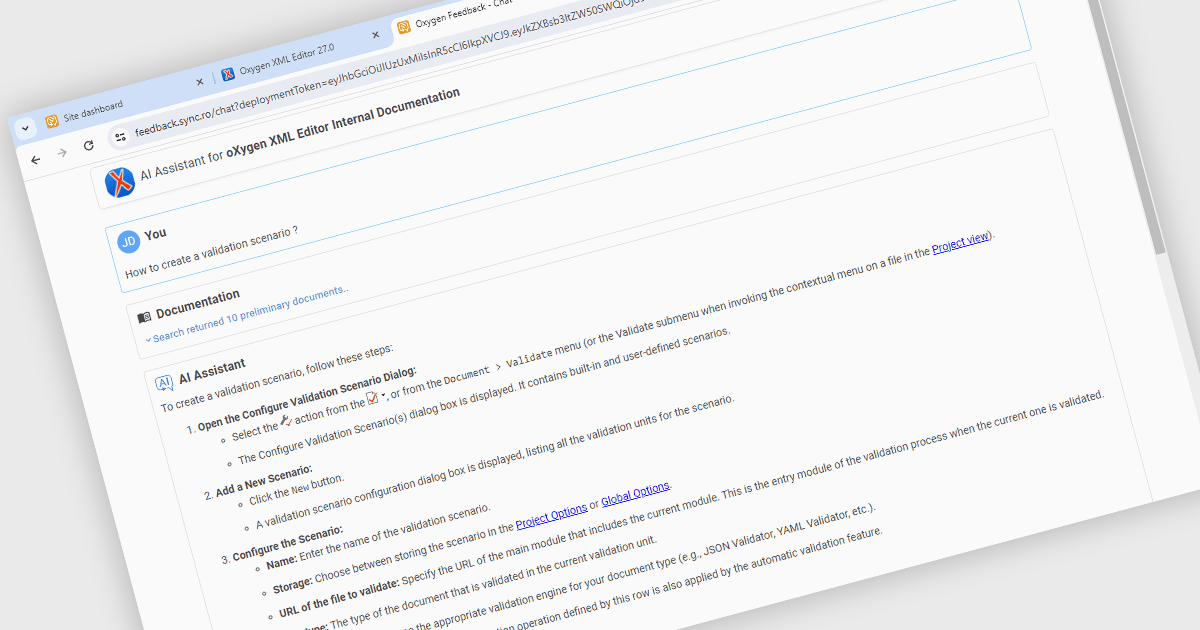Close the Site dashboard tab
The height and width of the screenshot is (630, 1200).
199,81
